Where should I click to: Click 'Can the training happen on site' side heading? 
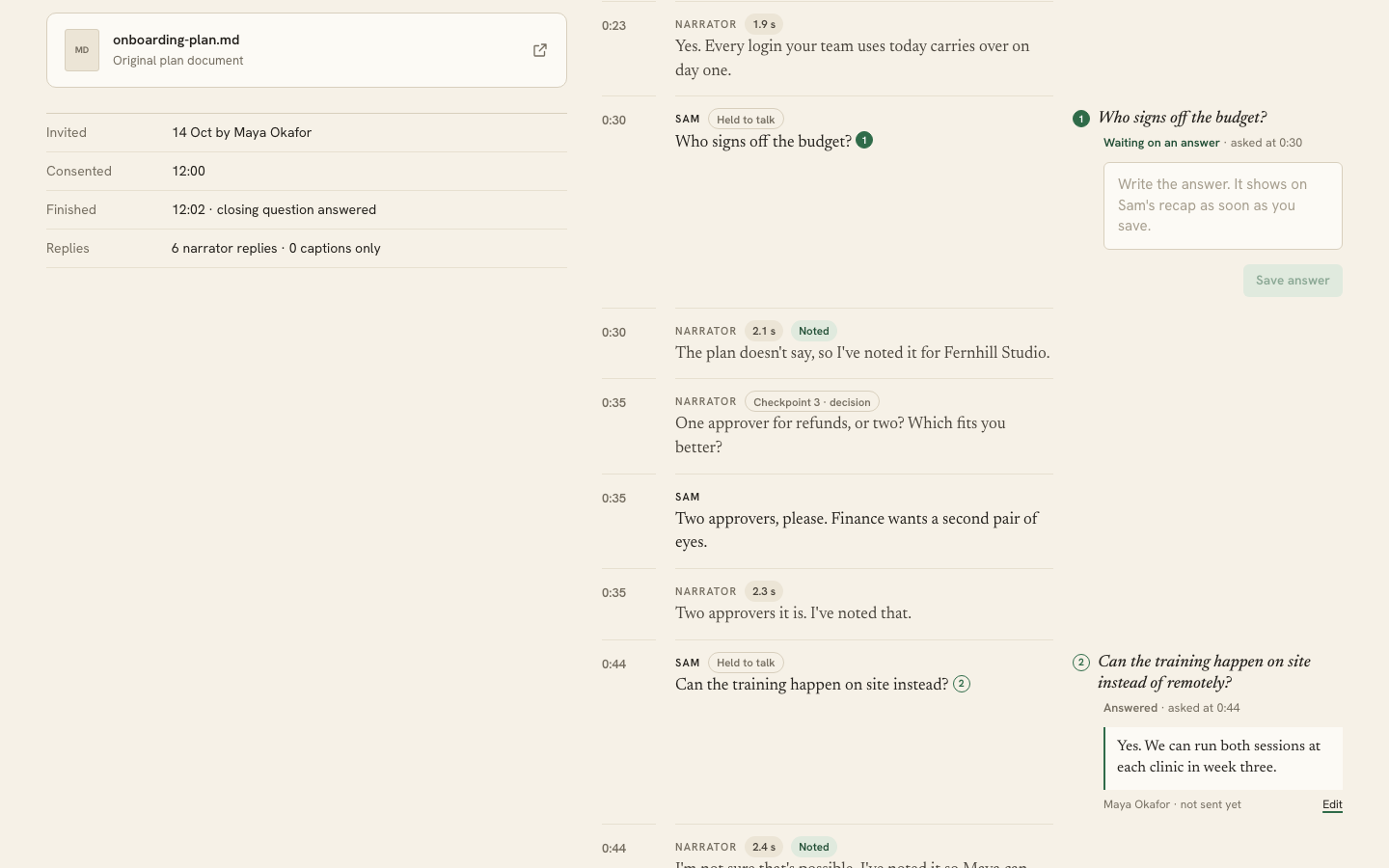(1205, 672)
